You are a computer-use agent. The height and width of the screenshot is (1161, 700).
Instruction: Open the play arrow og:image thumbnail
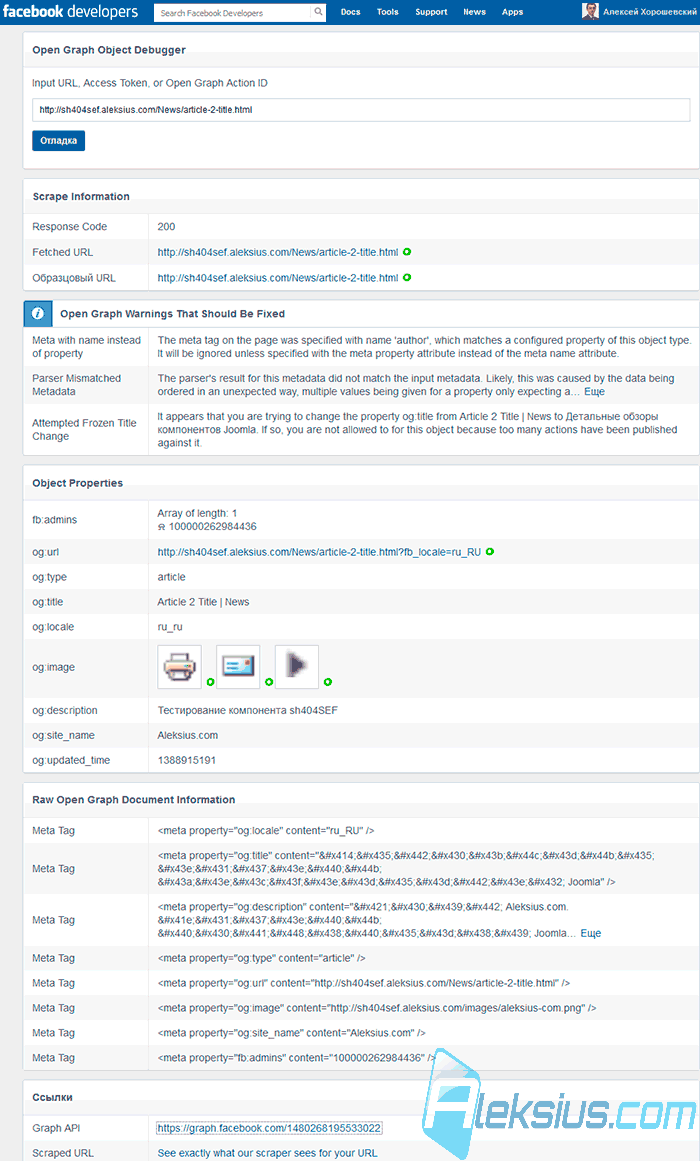point(297,666)
